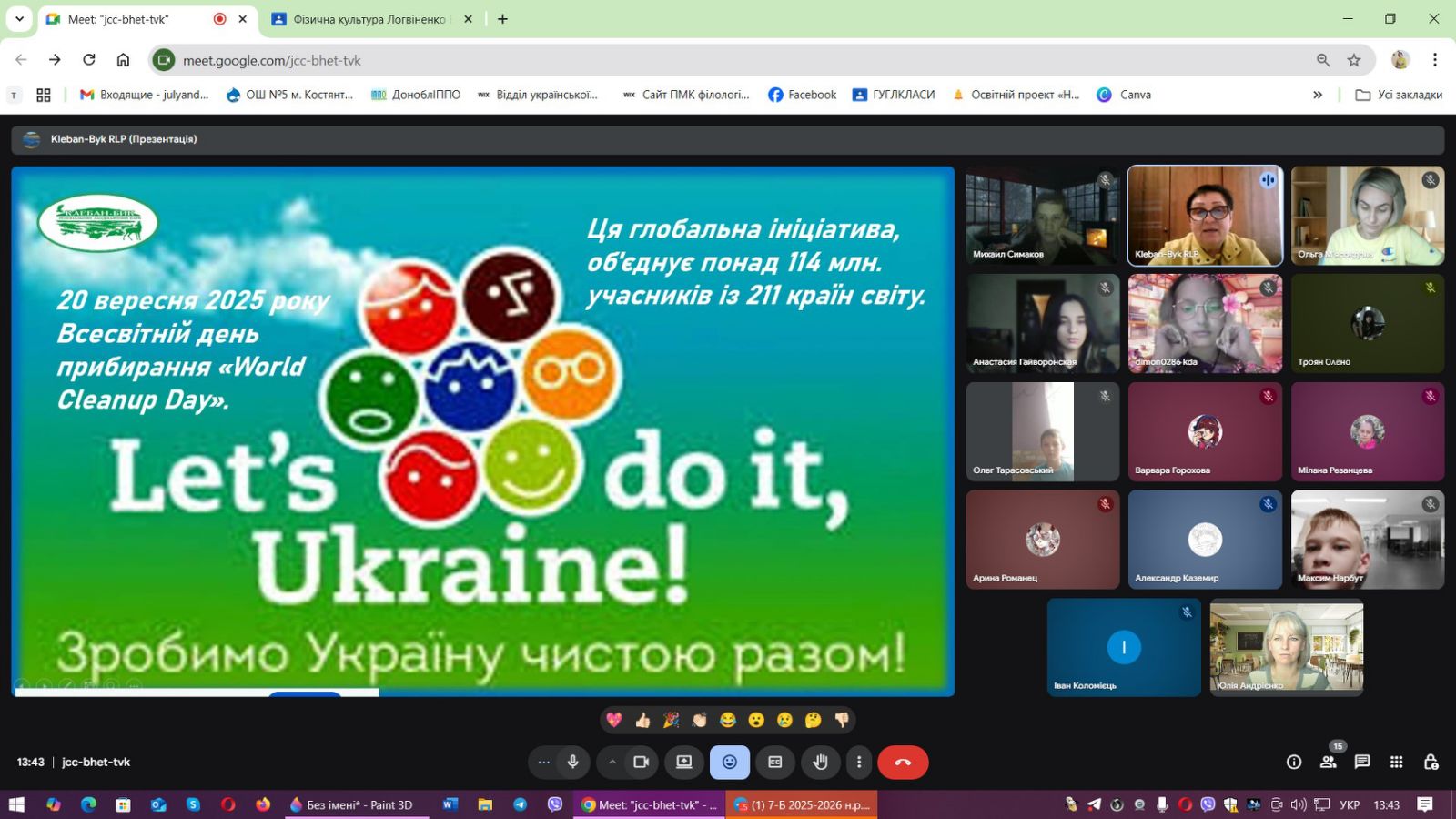This screenshot has height=819, width=1456.
Task: Open the in-call chat panel
Action: click(x=1362, y=763)
